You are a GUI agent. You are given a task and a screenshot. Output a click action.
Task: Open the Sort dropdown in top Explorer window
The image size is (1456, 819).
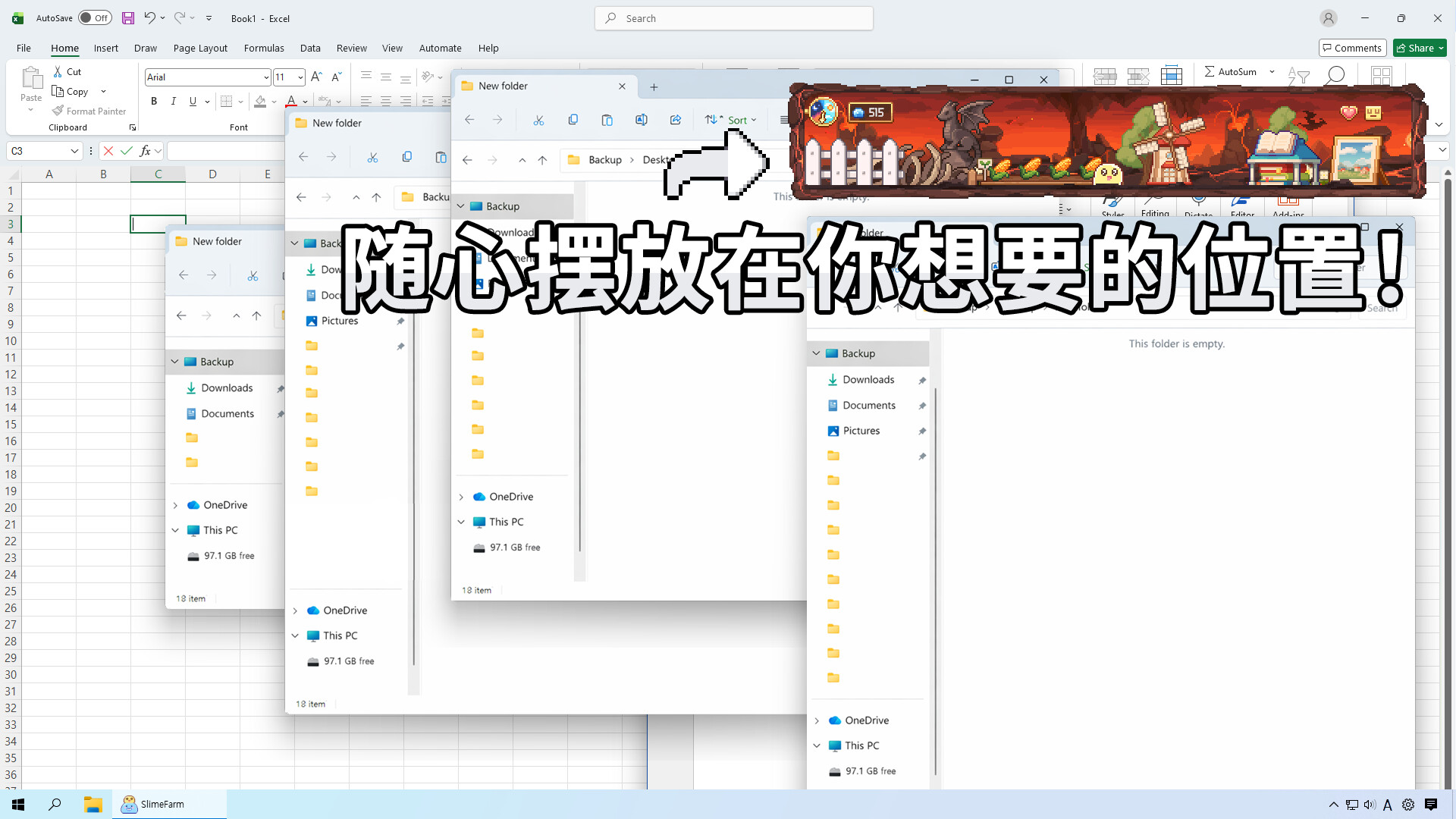[x=731, y=120]
